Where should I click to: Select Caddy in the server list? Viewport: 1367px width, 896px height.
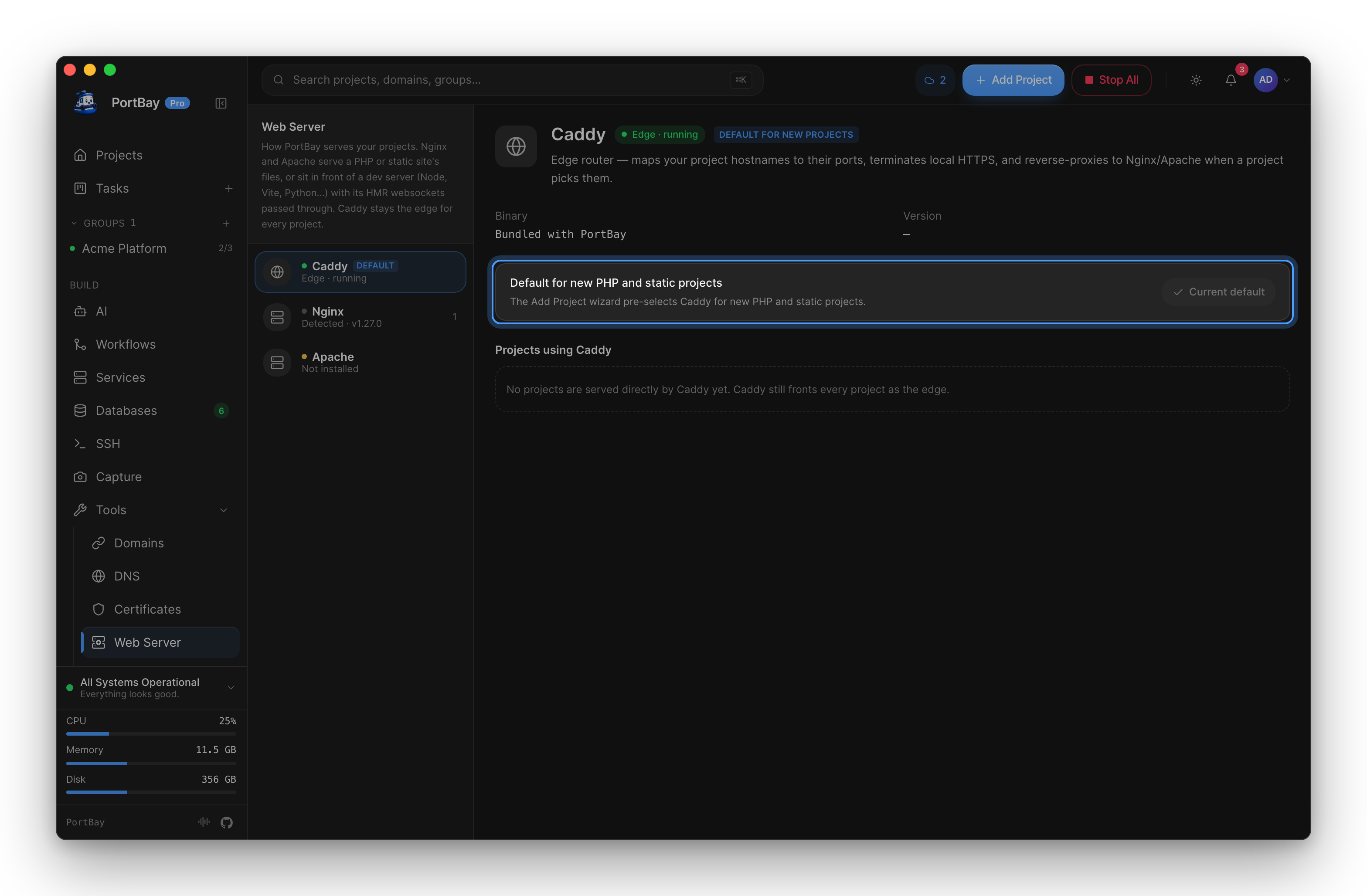pos(360,272)
